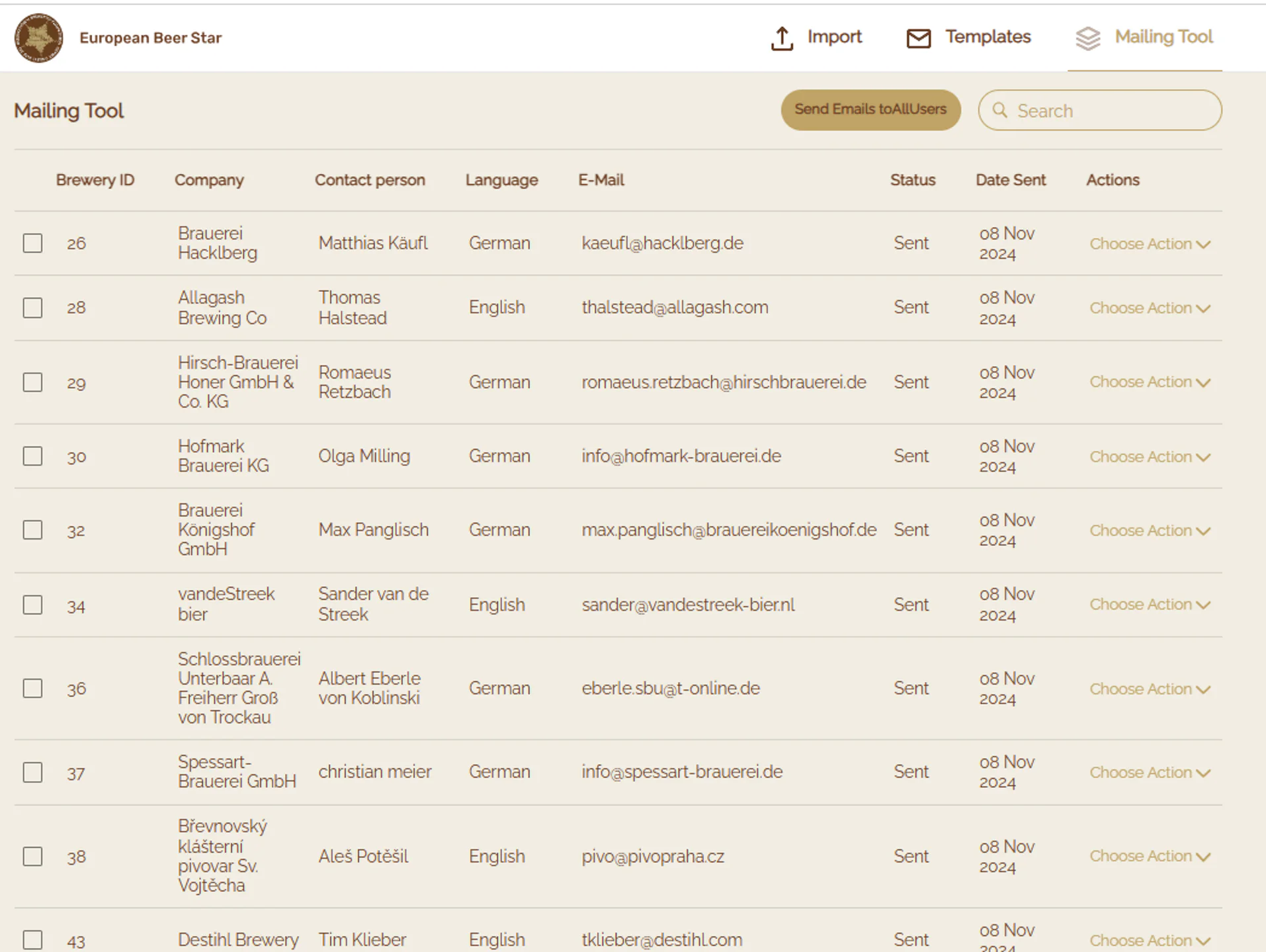Check the Destihl Brewery row checkbox
This screenshot has width=1266, height=952.
click(32, 940)
